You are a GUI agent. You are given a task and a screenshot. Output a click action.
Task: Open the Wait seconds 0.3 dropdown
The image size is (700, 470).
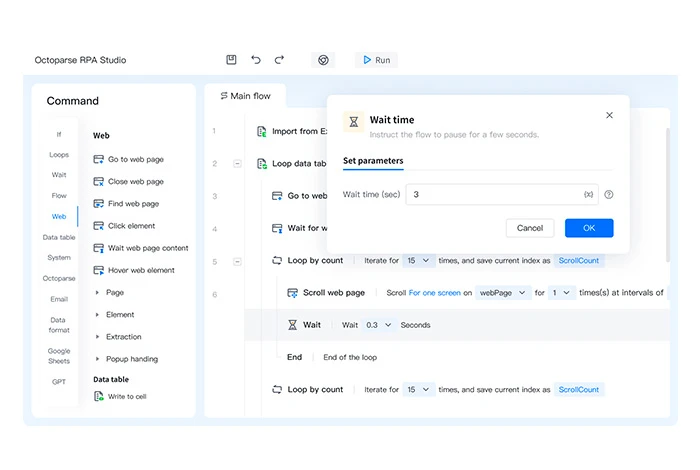coord(379,325)
